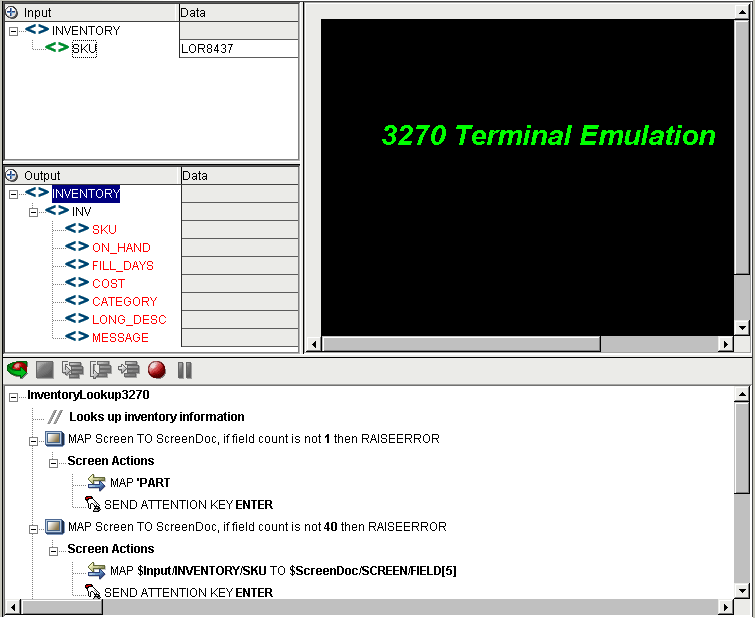Collapse the Output INV node

click(33, 212)
